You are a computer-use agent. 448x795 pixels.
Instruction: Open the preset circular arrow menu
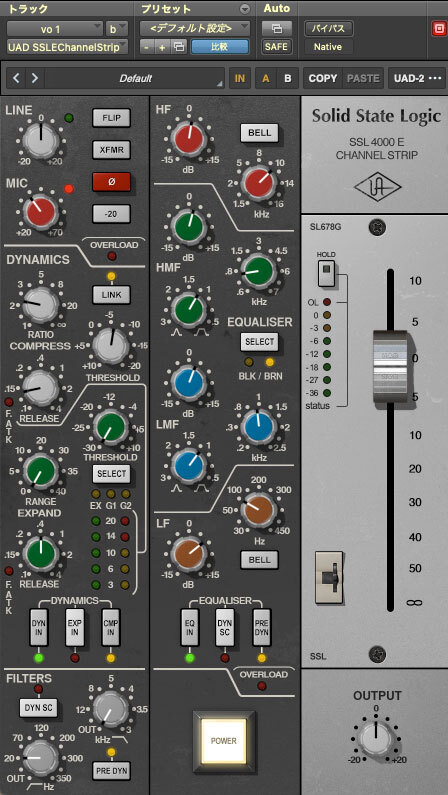coord(245,9)
